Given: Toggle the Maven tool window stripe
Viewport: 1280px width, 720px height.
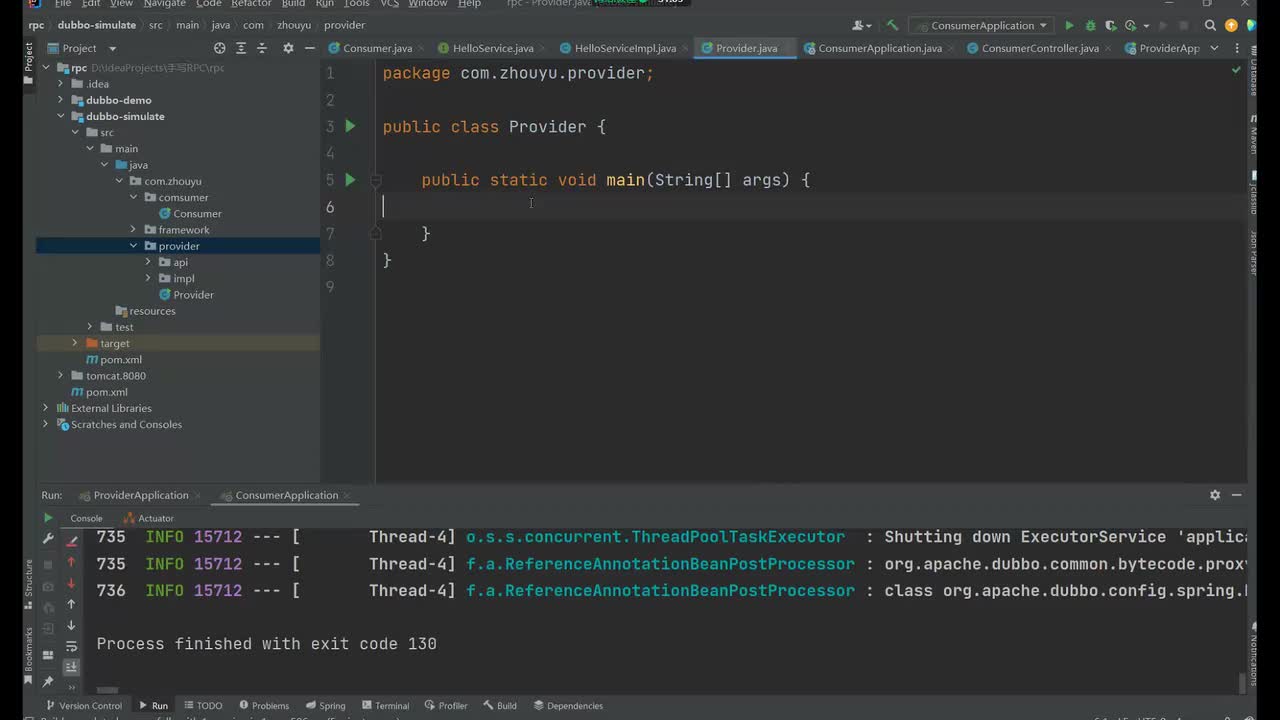Looking at the screenshot, I should (x=1253, y=133).
